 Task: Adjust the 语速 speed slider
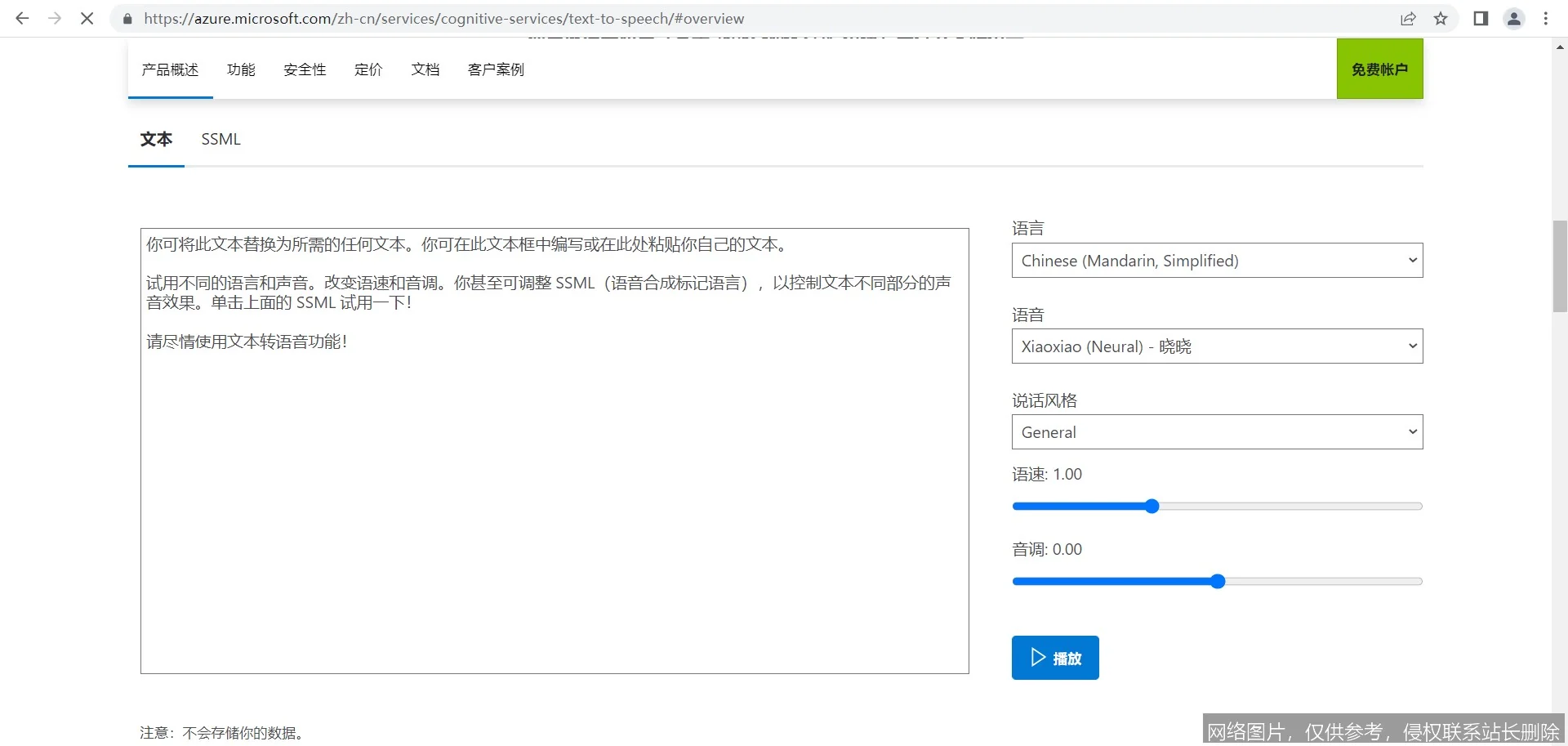click(x=1151, y=506)
